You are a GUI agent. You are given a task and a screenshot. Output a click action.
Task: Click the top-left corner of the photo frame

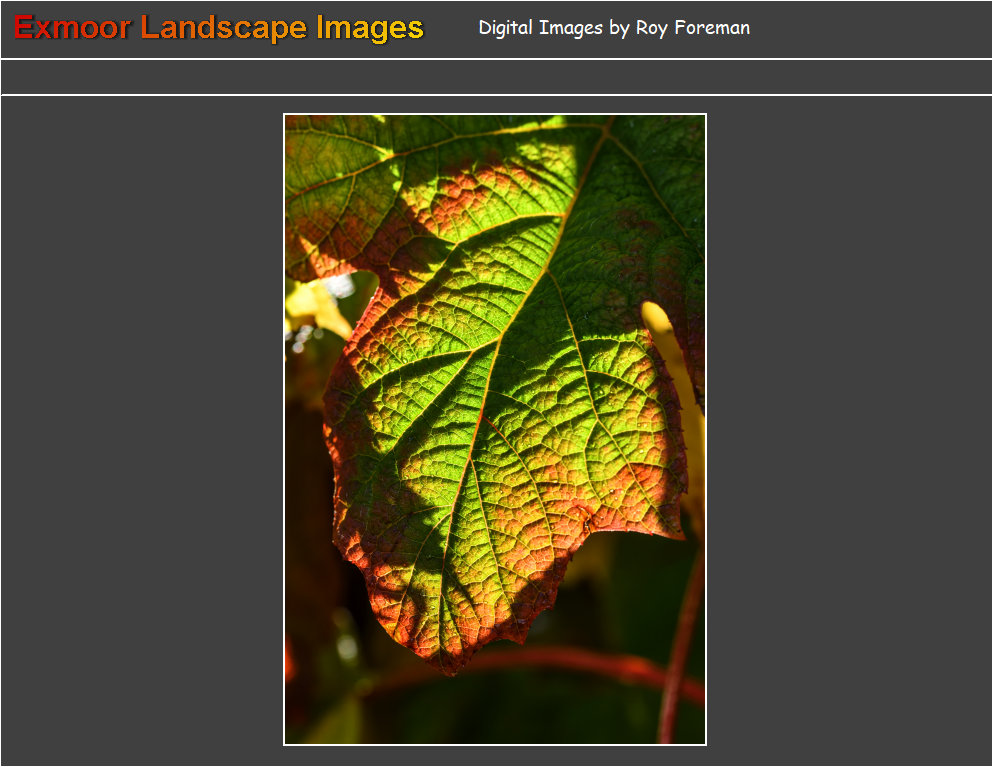(x=287, y=116)
